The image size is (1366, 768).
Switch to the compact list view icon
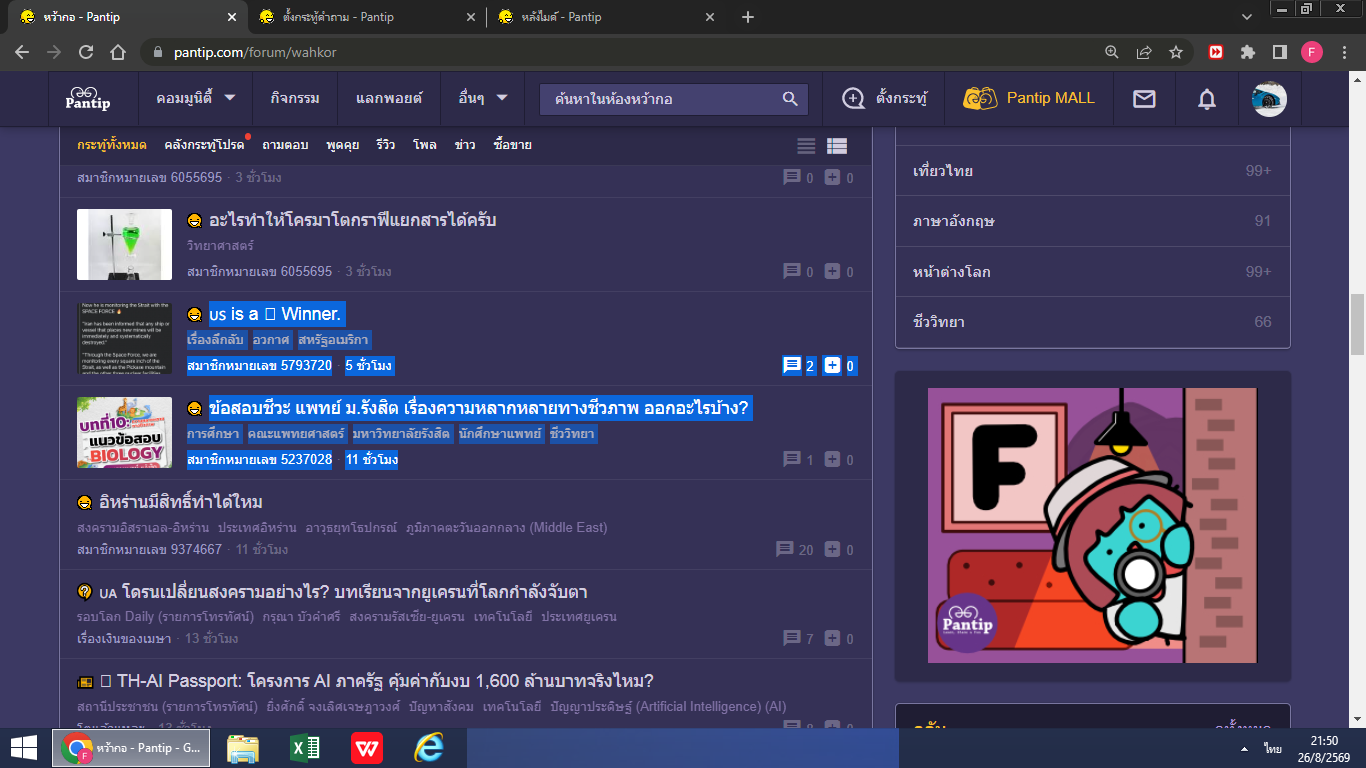click(806, 146)
